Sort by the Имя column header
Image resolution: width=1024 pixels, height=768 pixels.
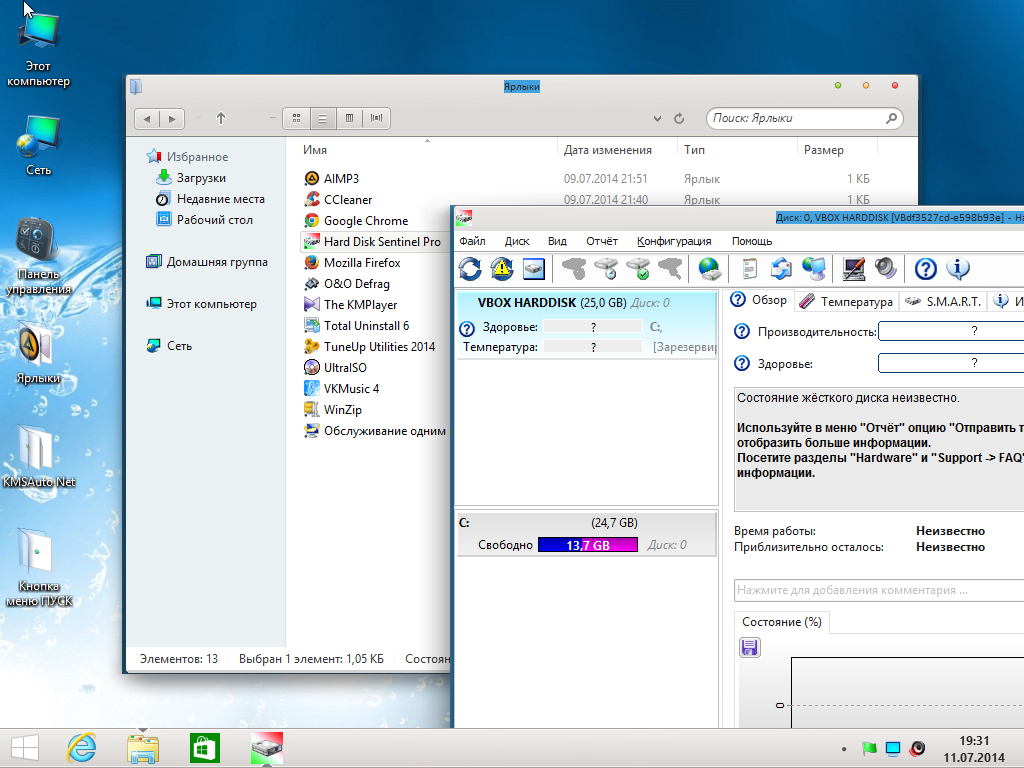(x=315, y=150)
